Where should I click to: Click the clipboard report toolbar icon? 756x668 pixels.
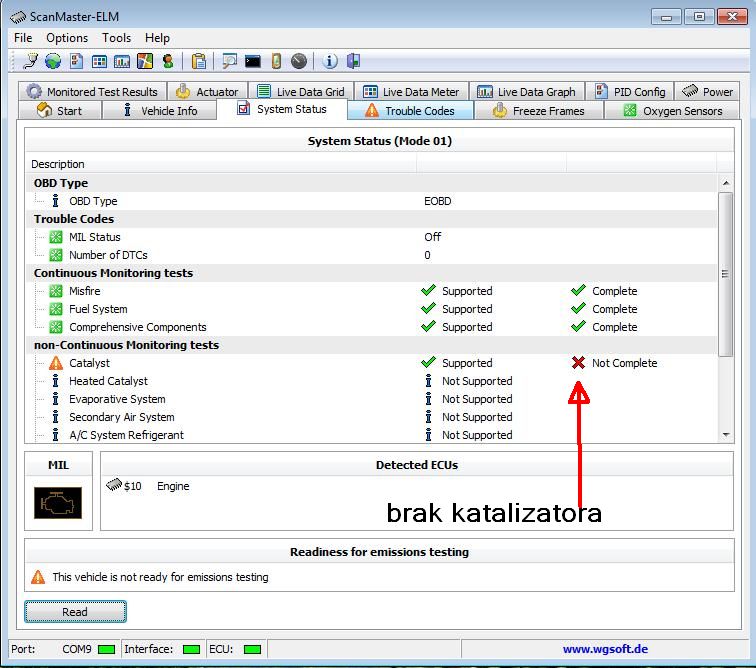pyautogui.click(x=199, y=61)
